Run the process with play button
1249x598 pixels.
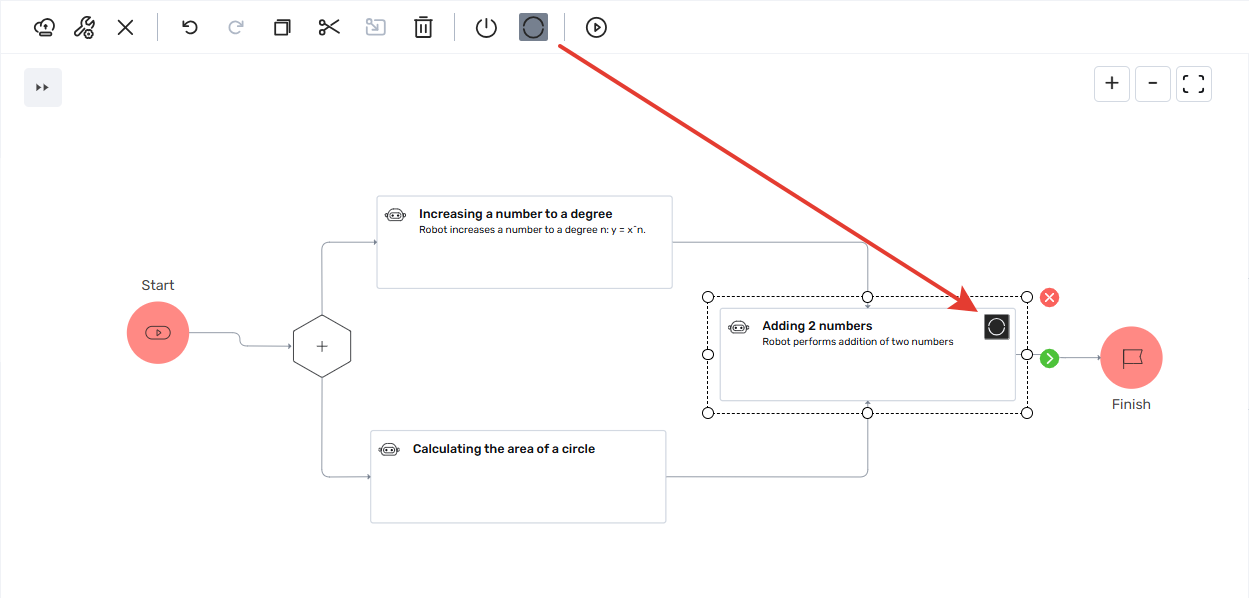[x=596, y=27]
